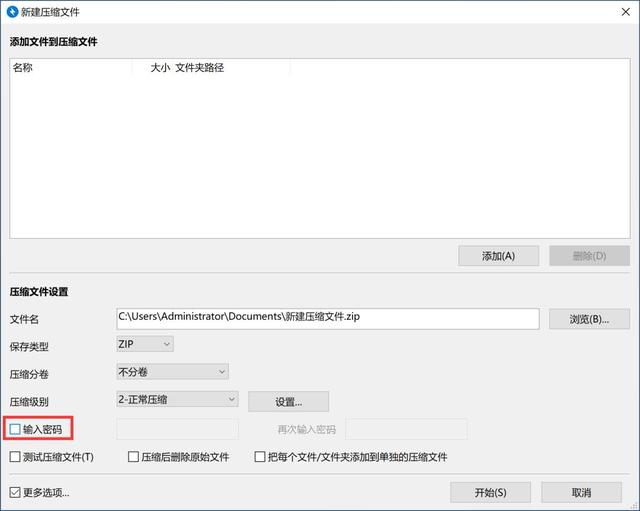
Task: Close the 新建压缩文件 dialog window
Action: tap(626, 12)
